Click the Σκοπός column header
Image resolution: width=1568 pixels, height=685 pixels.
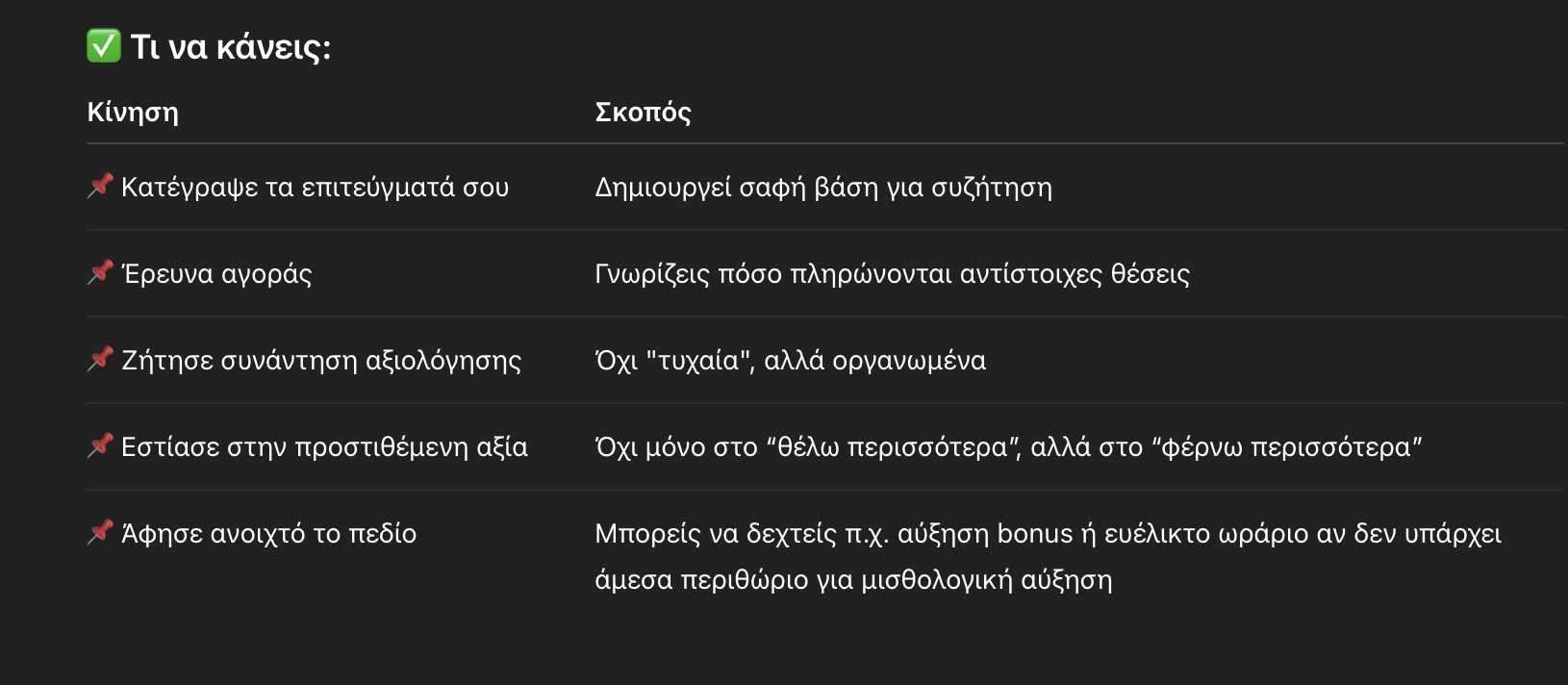tap(643, 113)
